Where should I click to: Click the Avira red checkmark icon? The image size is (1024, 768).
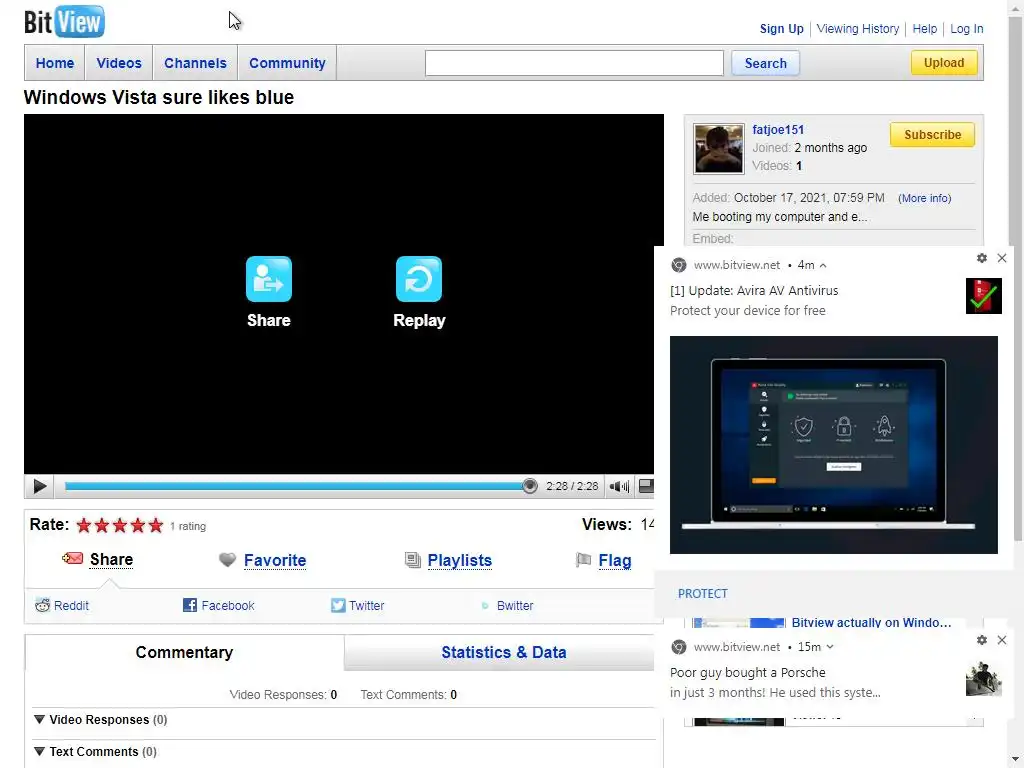(x=984, y=296)
